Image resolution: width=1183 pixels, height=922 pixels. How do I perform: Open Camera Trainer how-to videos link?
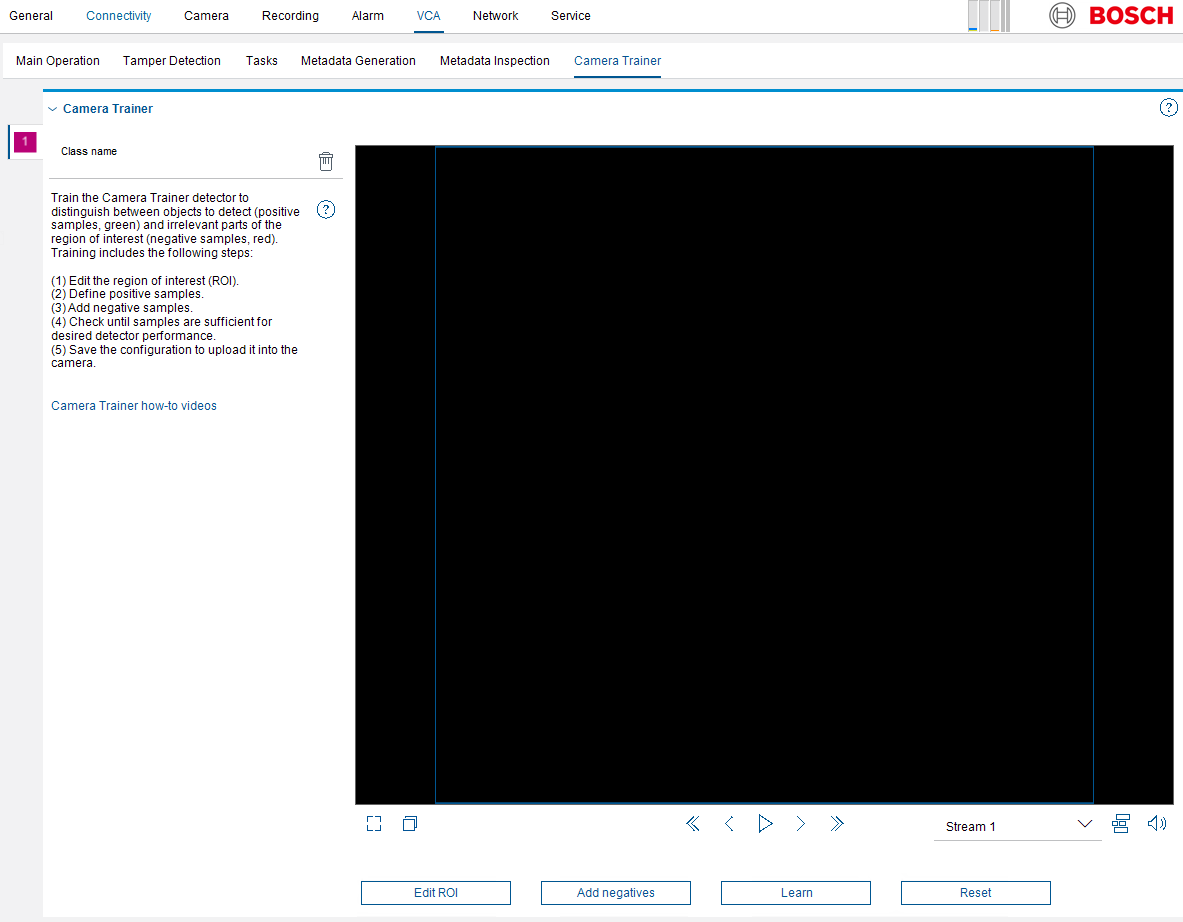click(x=134, y=406)
